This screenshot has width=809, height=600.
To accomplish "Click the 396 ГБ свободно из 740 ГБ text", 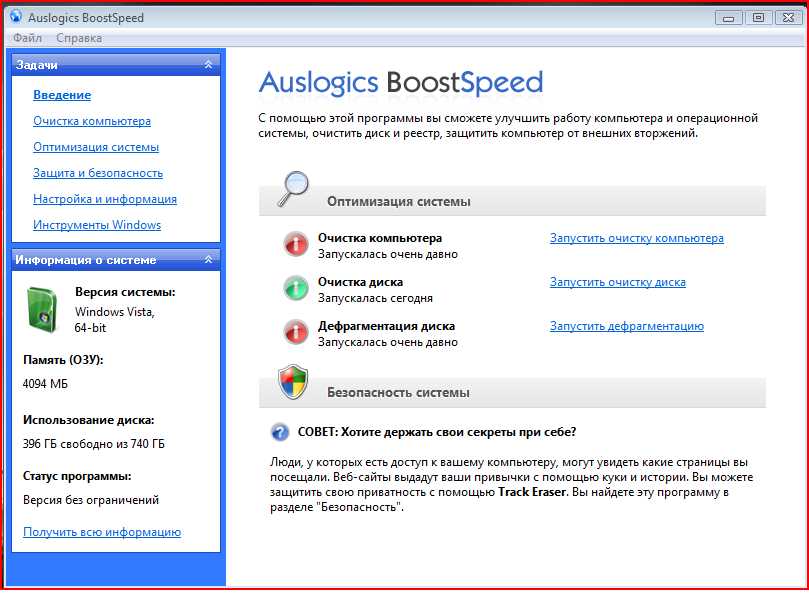I will 94,444.
